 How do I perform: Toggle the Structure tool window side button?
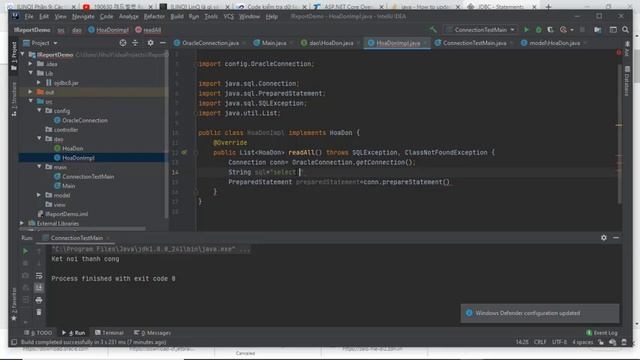[x=14, y=99]
